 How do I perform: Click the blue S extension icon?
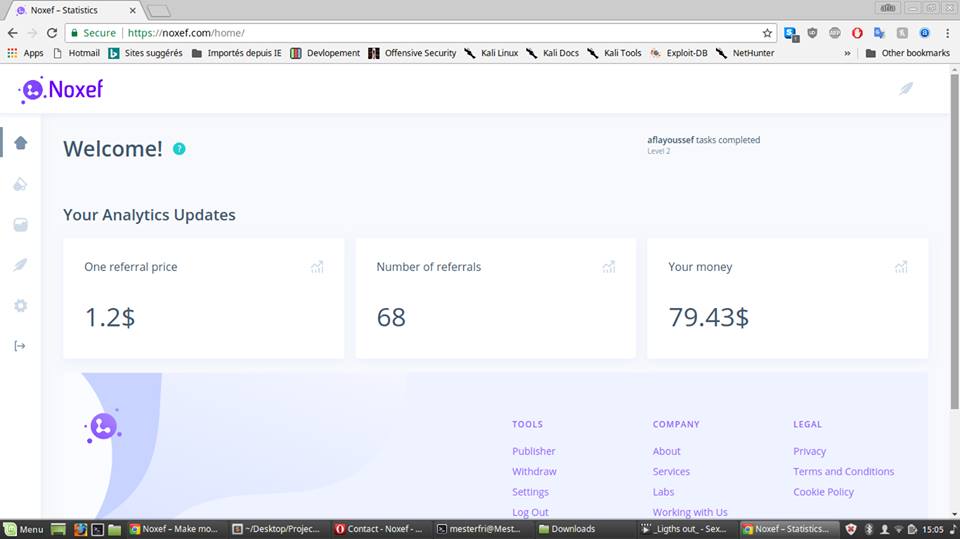pos(791,34)
